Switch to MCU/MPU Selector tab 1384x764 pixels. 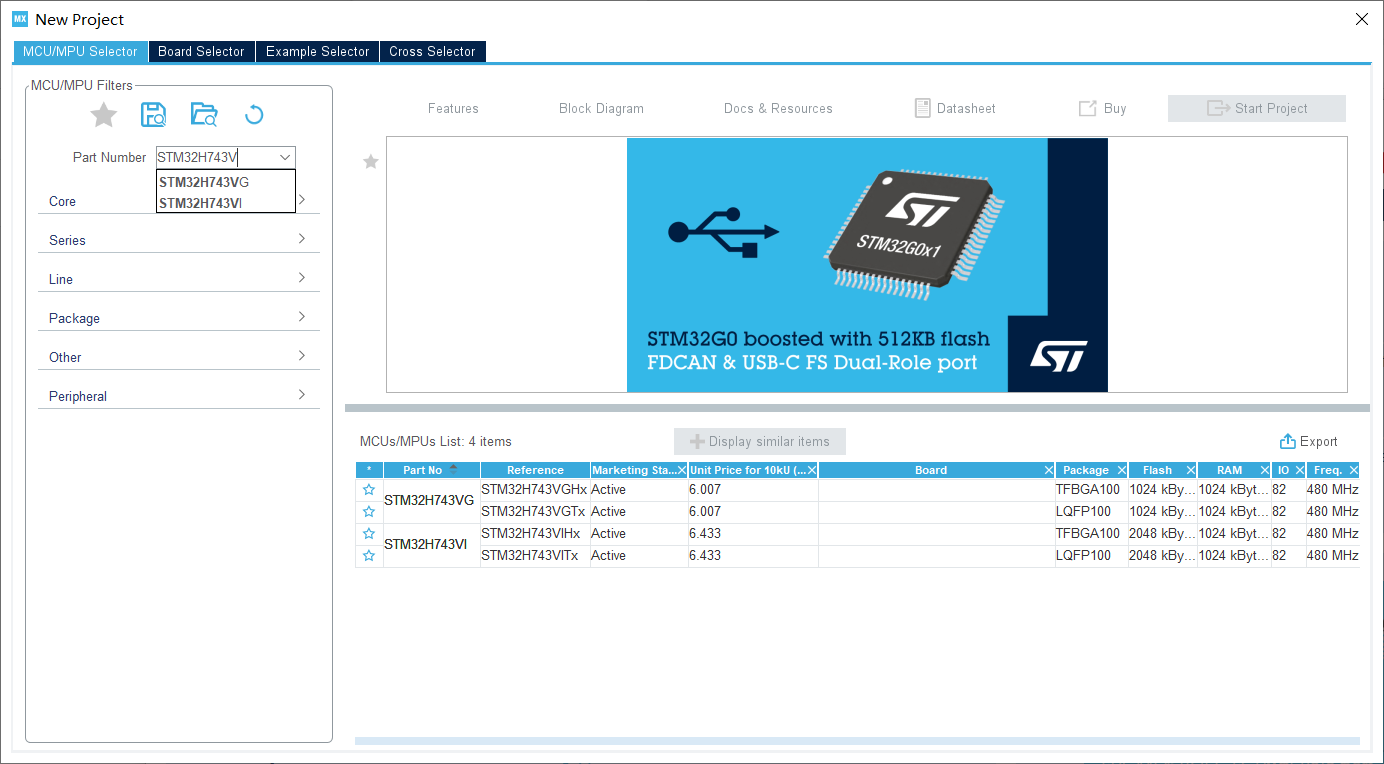click(x=81, y=51)
